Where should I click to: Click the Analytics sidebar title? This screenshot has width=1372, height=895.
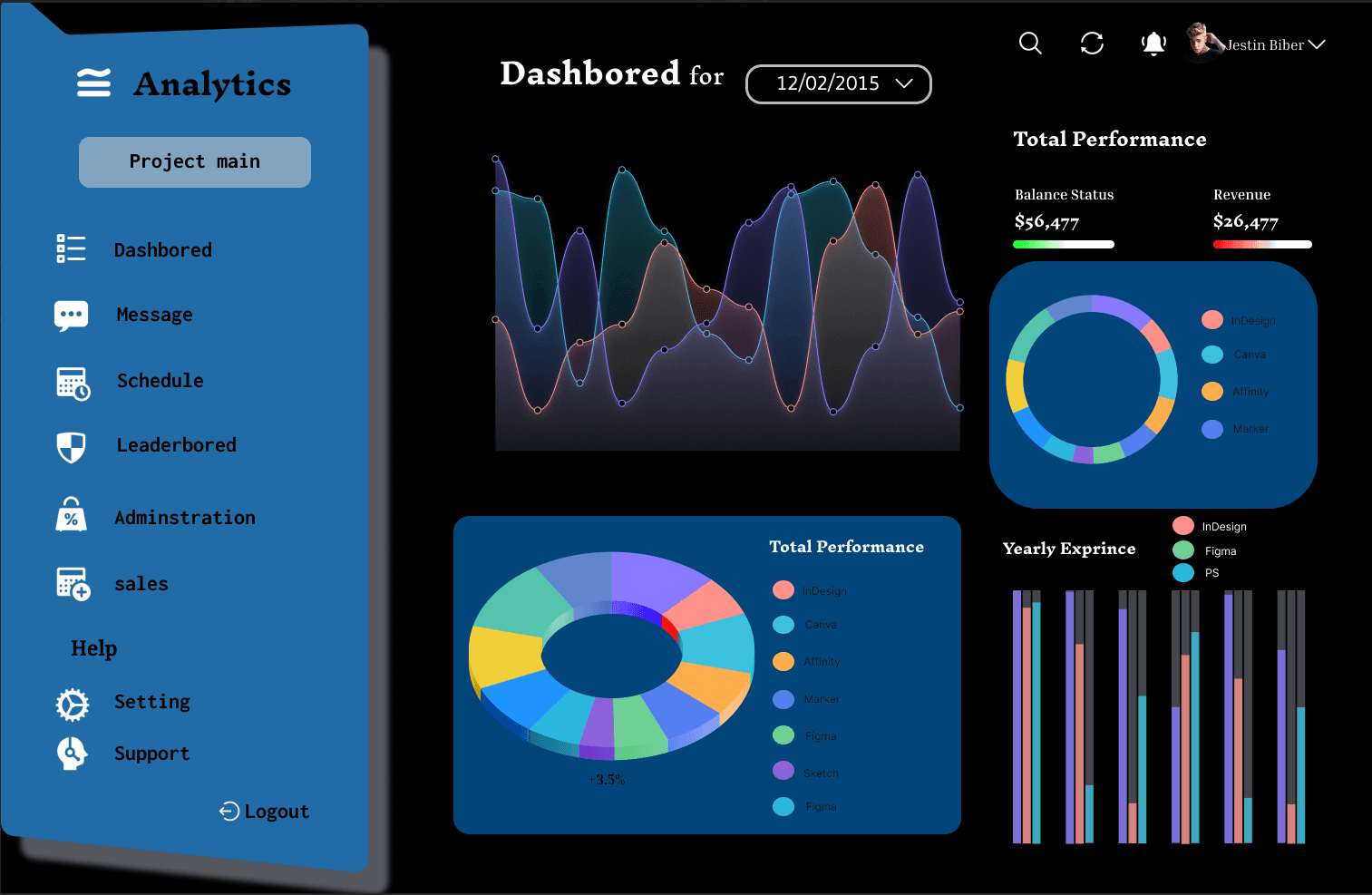pyautogui.click(x=212, y=84)
